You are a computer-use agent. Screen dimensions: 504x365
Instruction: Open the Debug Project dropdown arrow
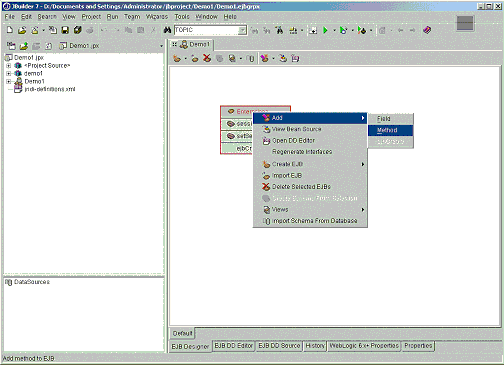pos(352,30)
